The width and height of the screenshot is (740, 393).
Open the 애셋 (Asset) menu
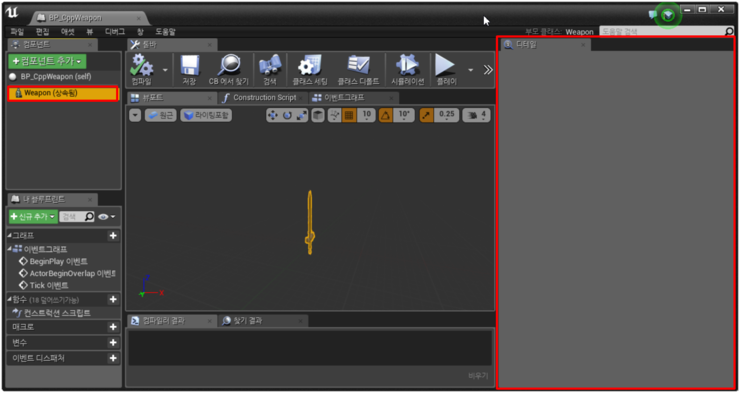coord(67,32)
